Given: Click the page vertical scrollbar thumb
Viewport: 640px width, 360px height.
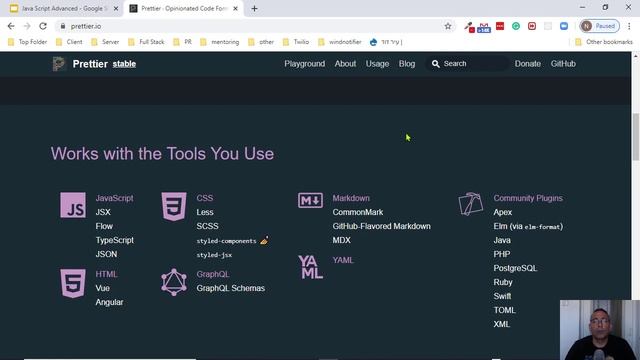Looking at the screenshot, I should pyautogui.click(x=636, y=137).
